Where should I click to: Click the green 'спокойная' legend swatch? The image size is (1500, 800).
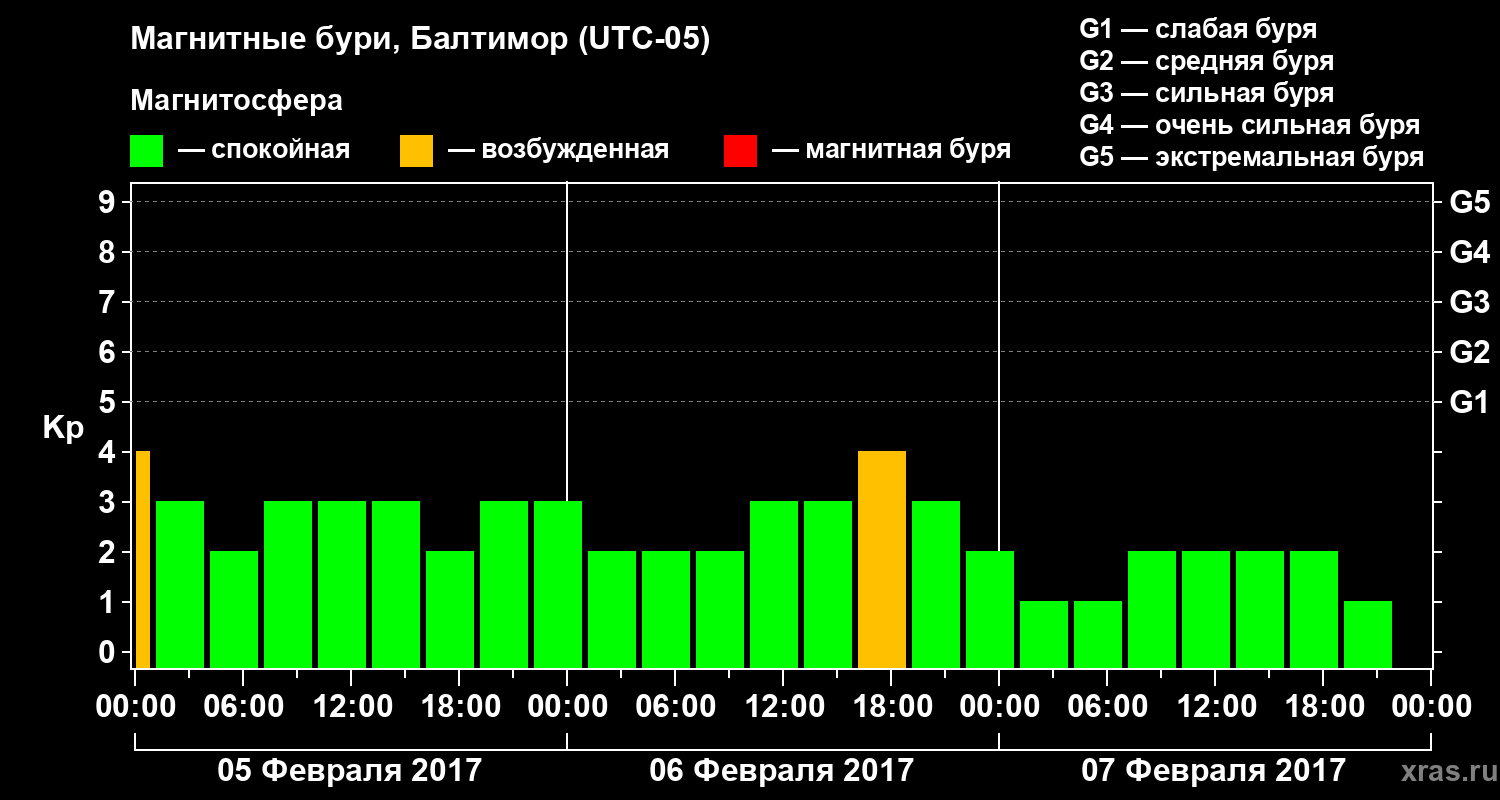click(146, 151)
